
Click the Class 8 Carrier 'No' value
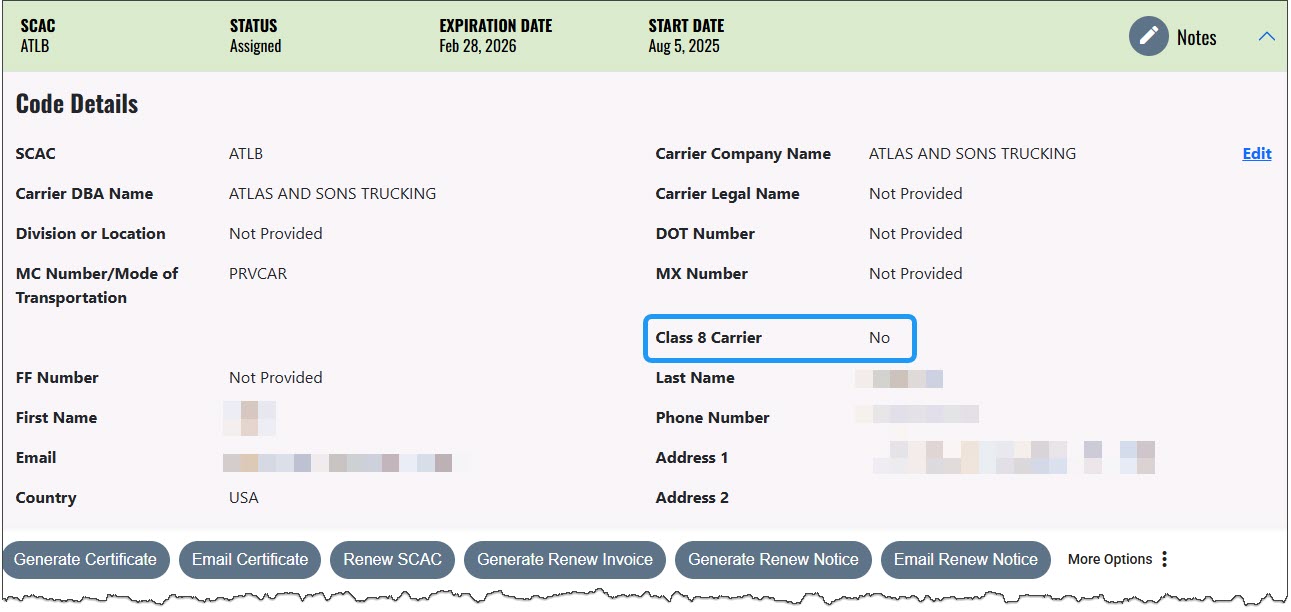coord(879,338)
